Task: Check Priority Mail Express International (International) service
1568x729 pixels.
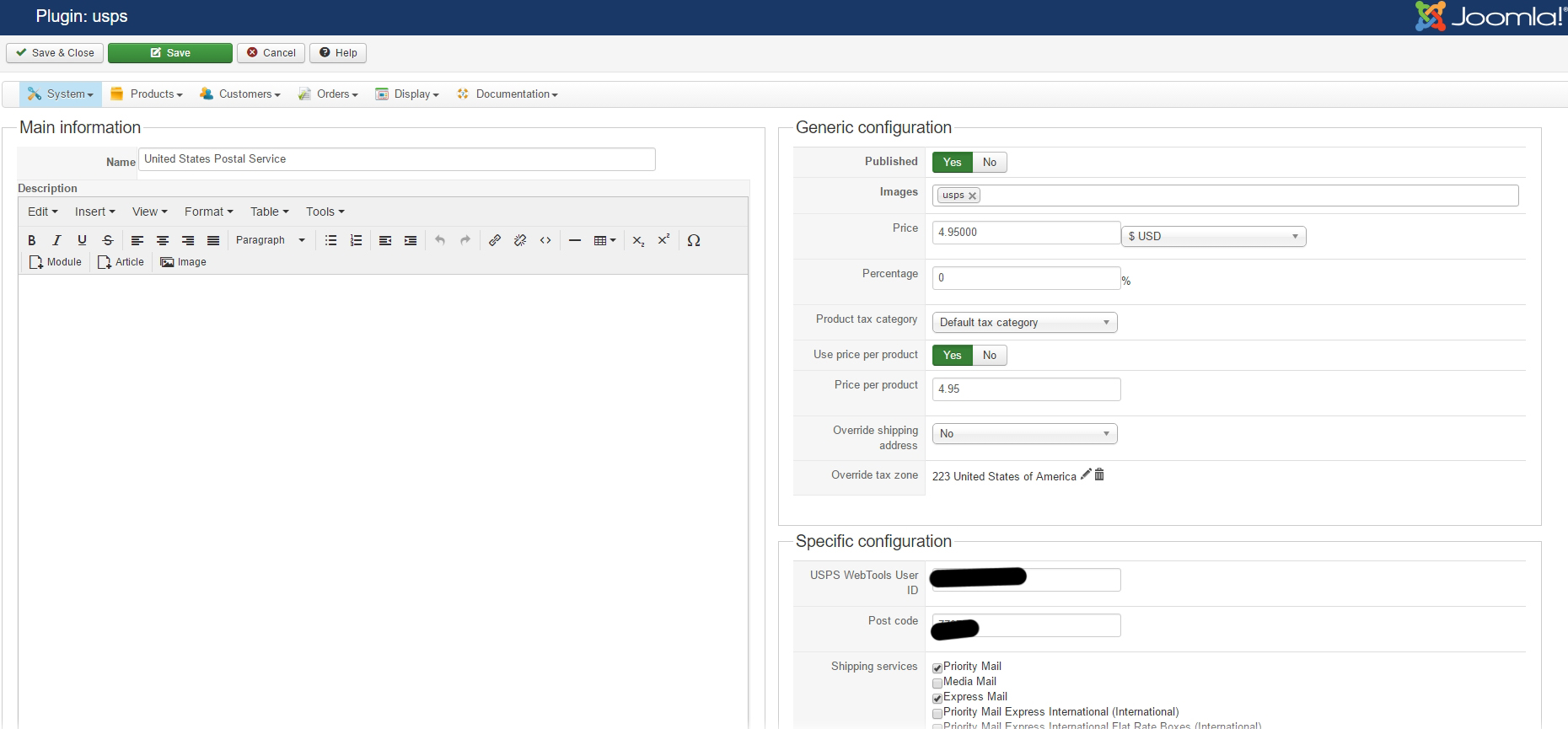Action: (x=937, y=713)
